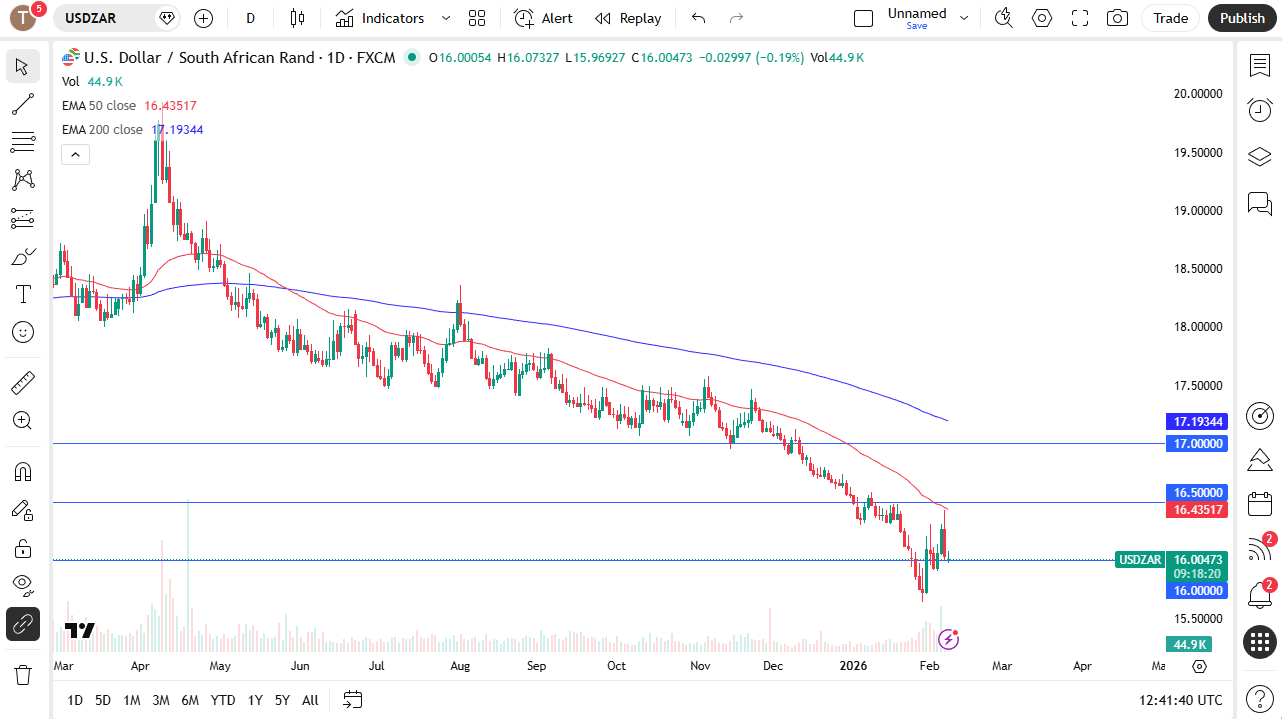Open the emoji icons tool

[22, 332]
